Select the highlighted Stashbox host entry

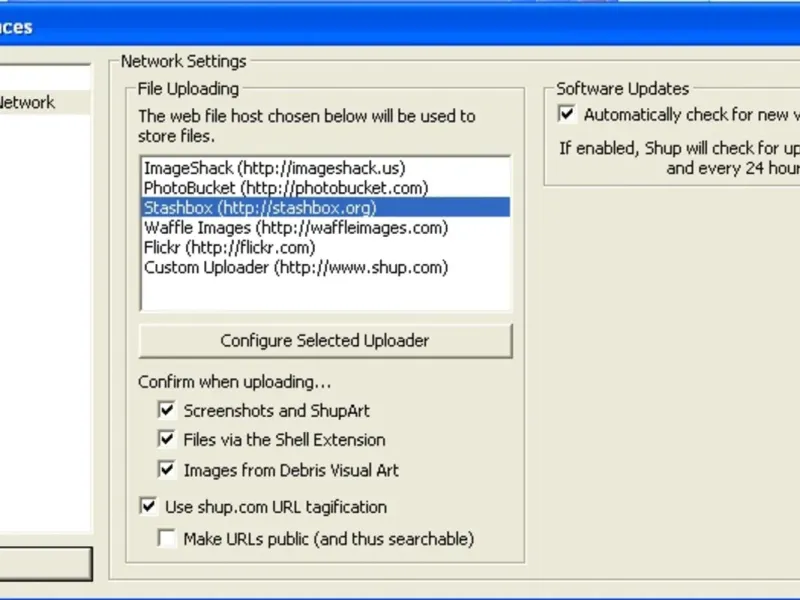tap(325, 208)
